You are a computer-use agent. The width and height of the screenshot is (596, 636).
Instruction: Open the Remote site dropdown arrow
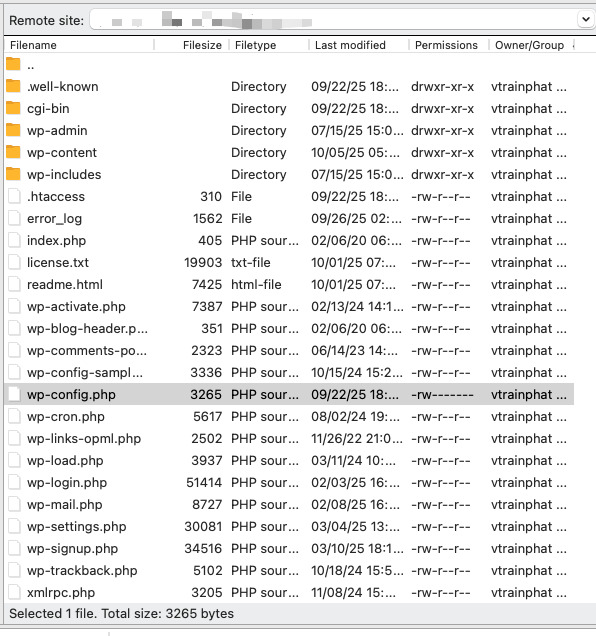click(x=585, y=19)
